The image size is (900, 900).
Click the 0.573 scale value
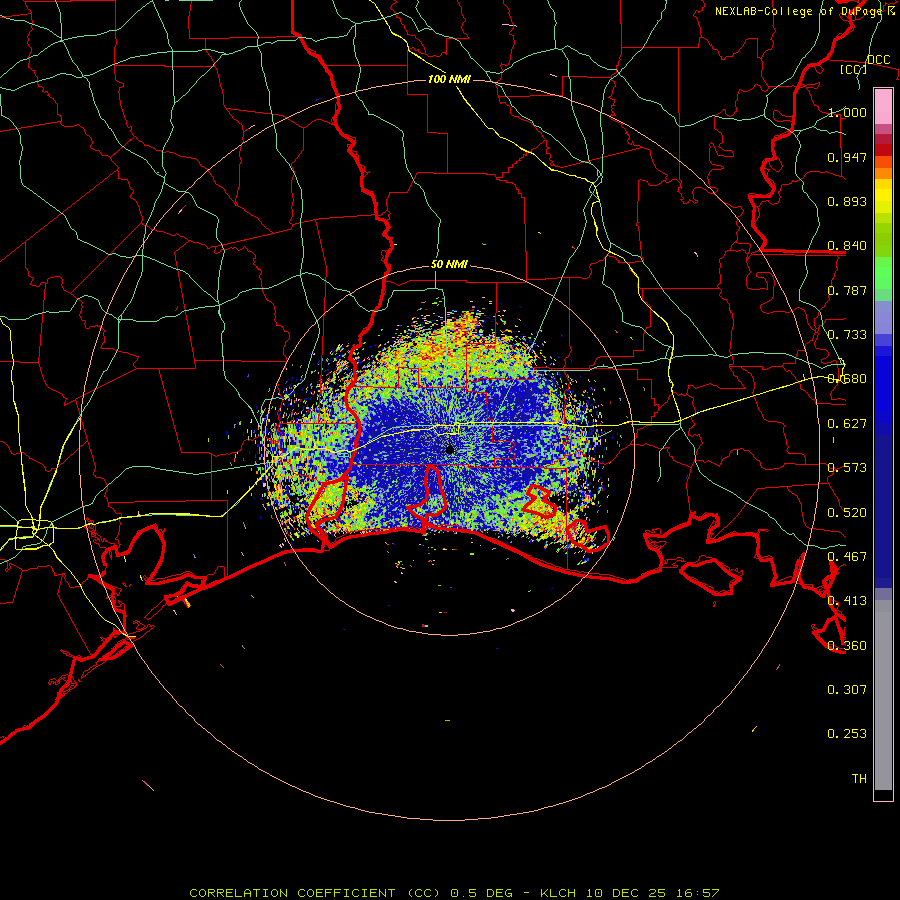tap(847, 468)
